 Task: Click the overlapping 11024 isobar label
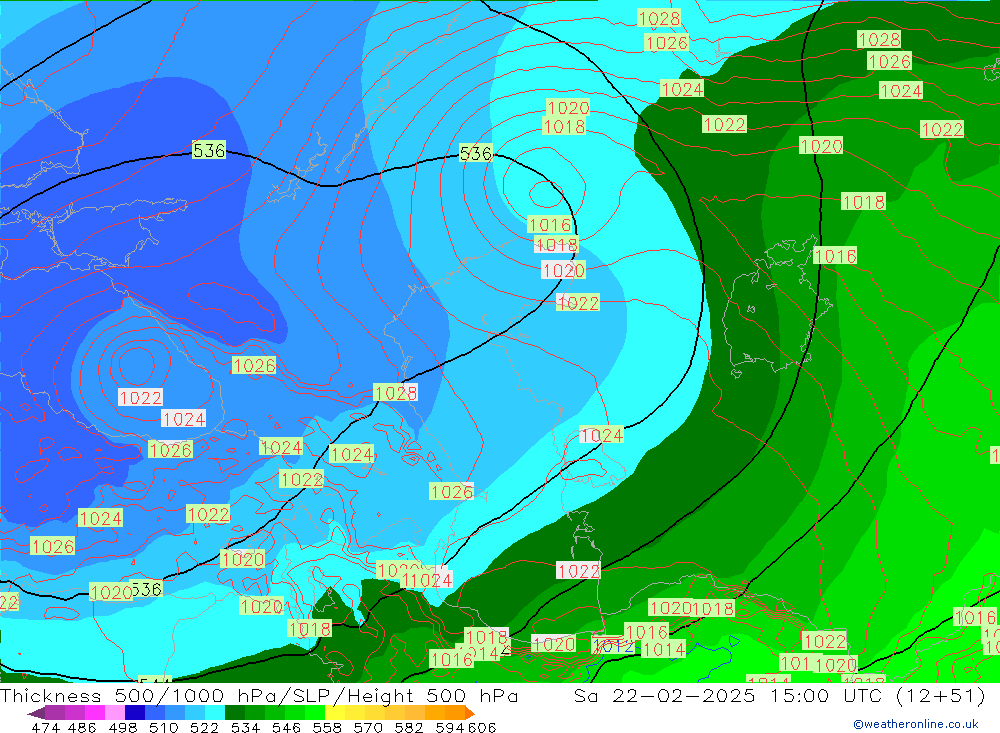[427, 580]
